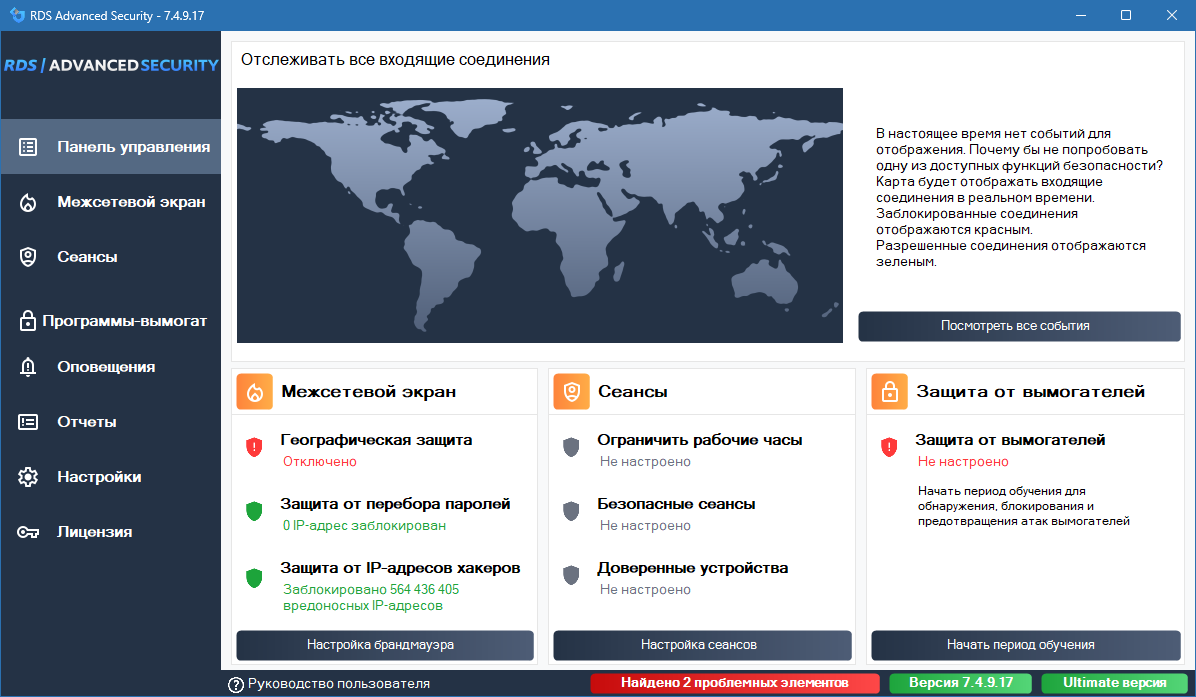Click the orange shield icon in Сеансы card
The height and width of the screenshot is (697, 1196).
571,391
